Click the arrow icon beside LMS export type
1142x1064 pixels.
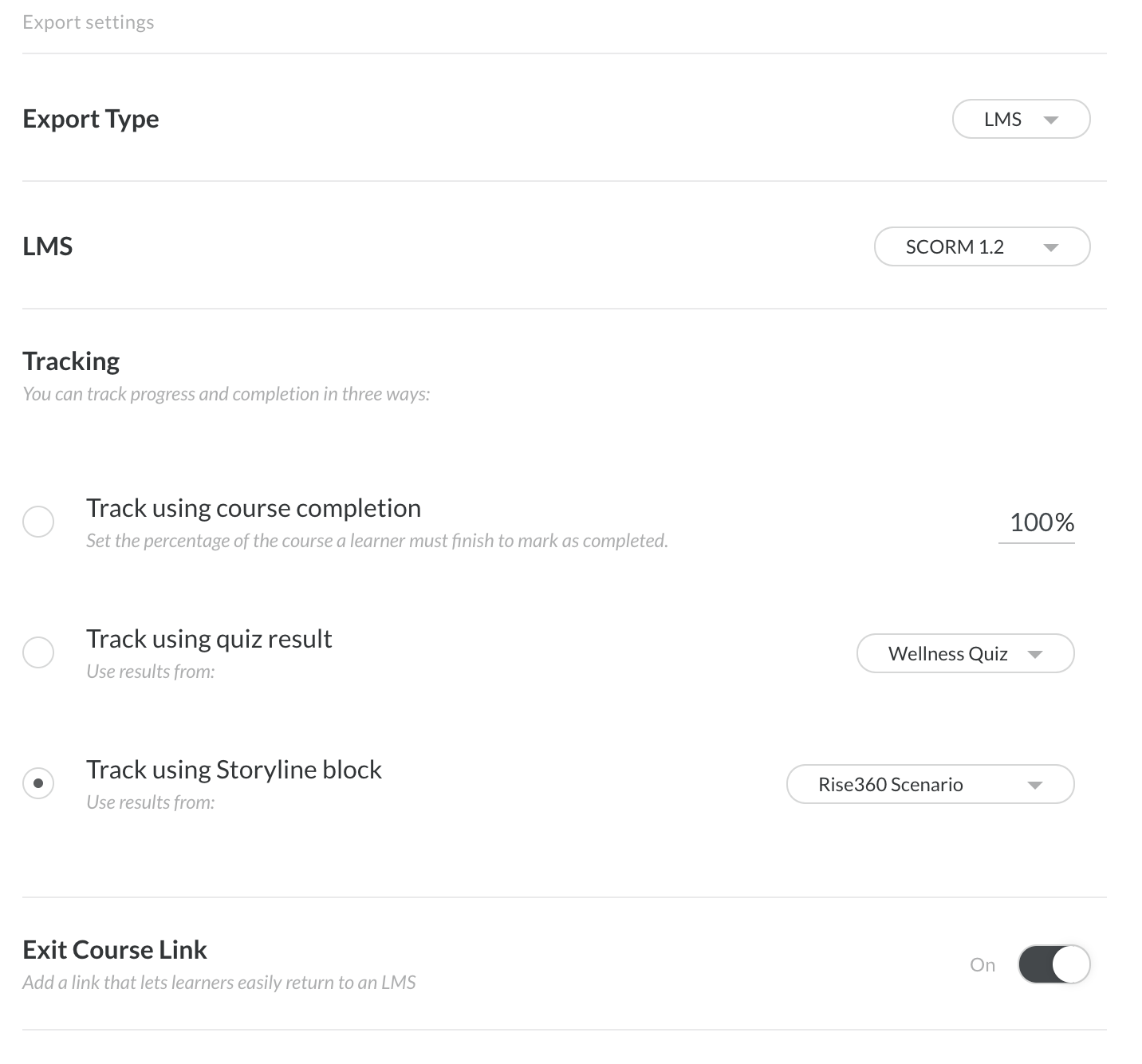1051,120
